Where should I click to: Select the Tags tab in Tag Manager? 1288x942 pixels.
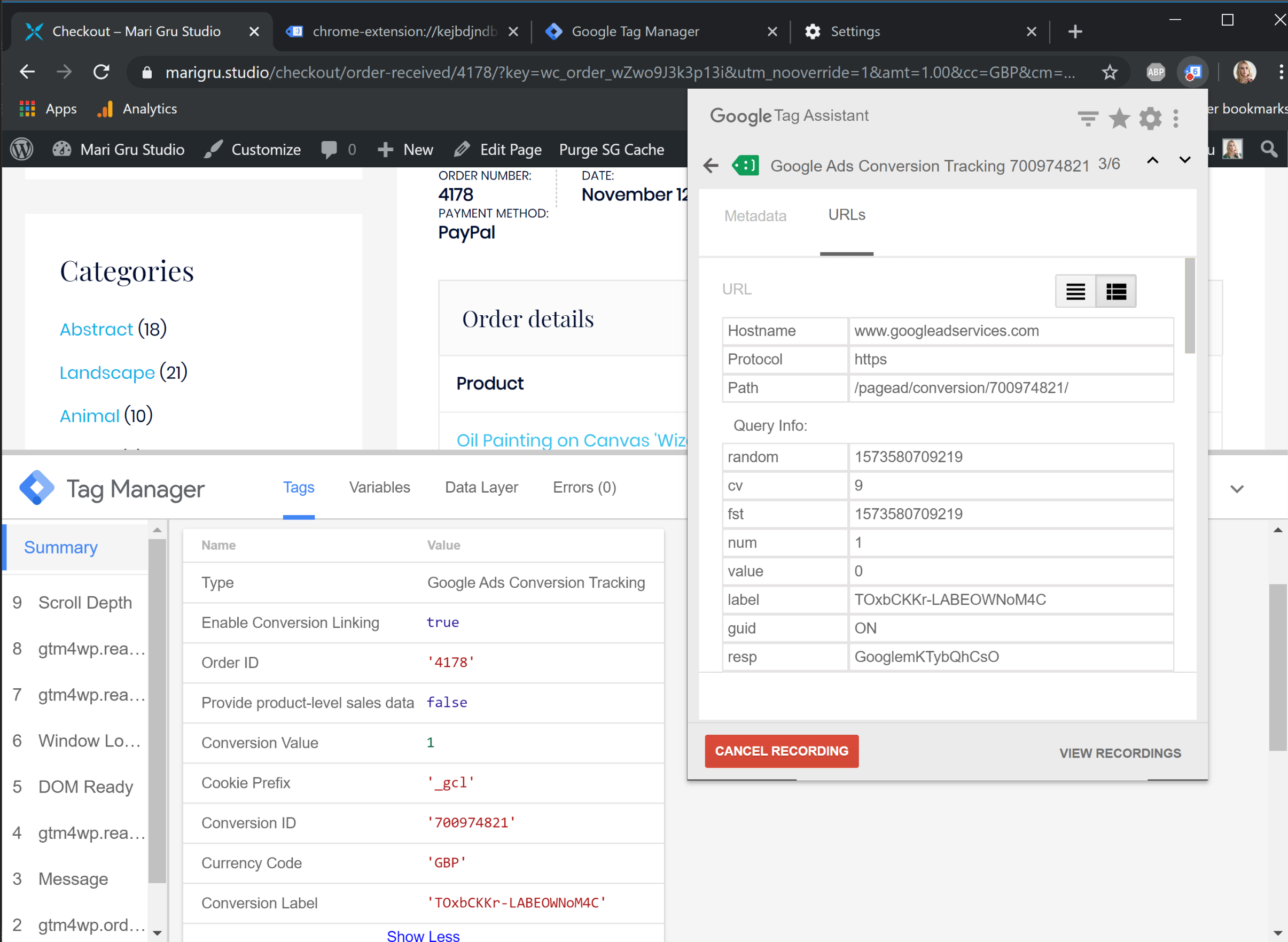pyautogui.click(x=298, y=487)
